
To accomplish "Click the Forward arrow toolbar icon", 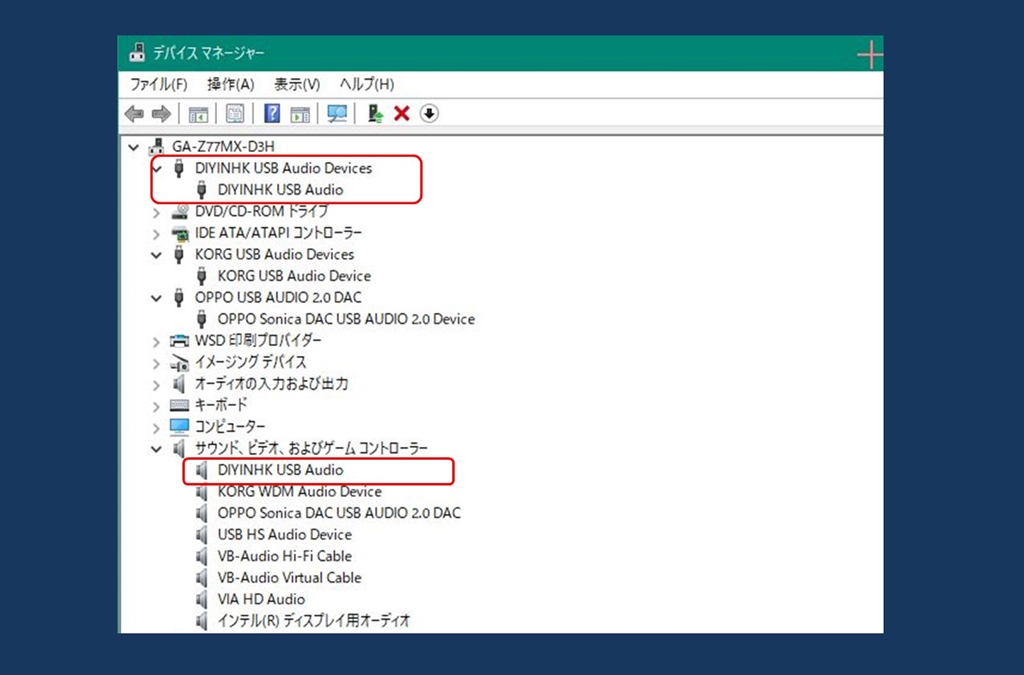I will coord(161,114).
